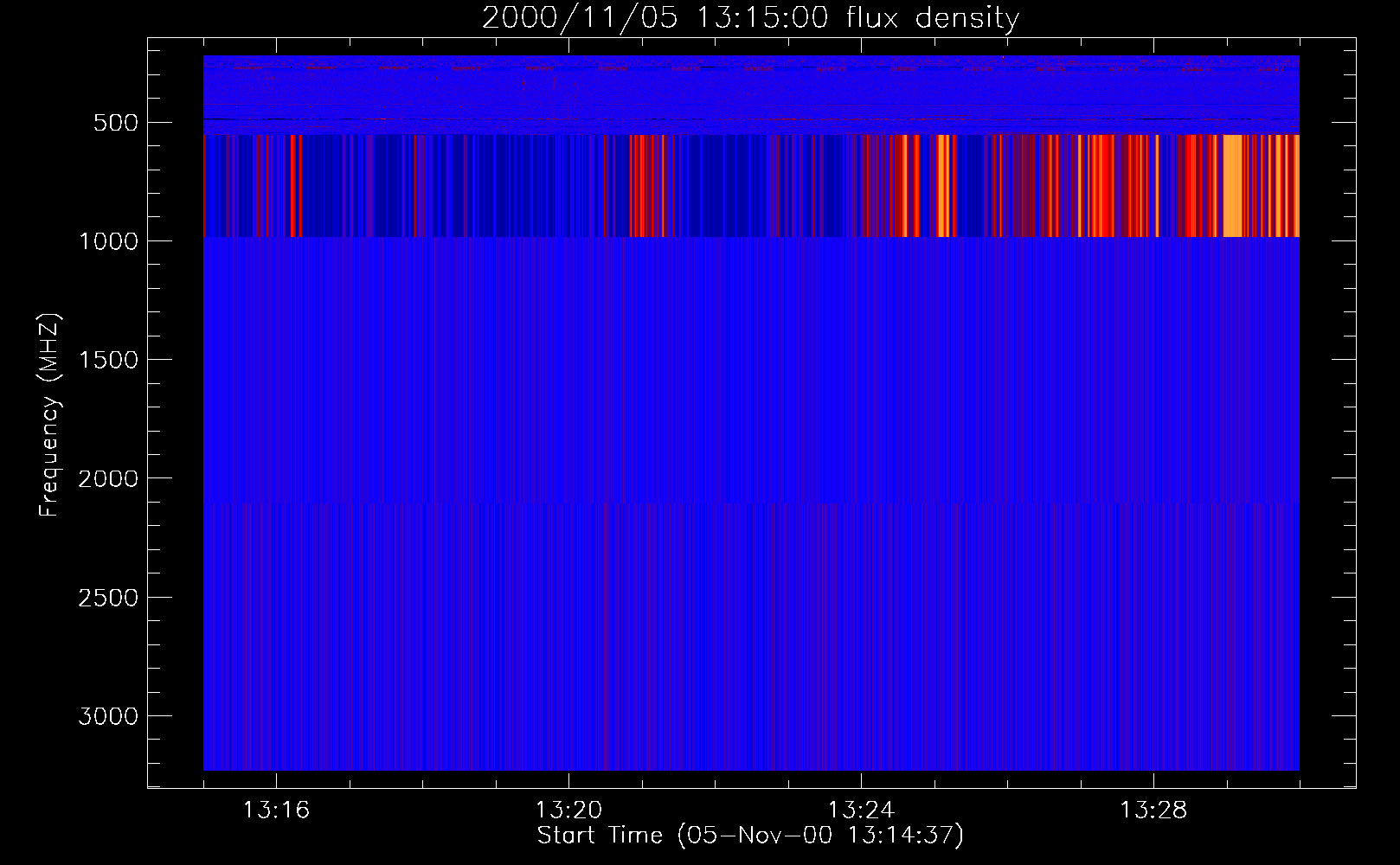Click the 1500 frequency tick label
Screen dimensions: 1400x865
108,360
